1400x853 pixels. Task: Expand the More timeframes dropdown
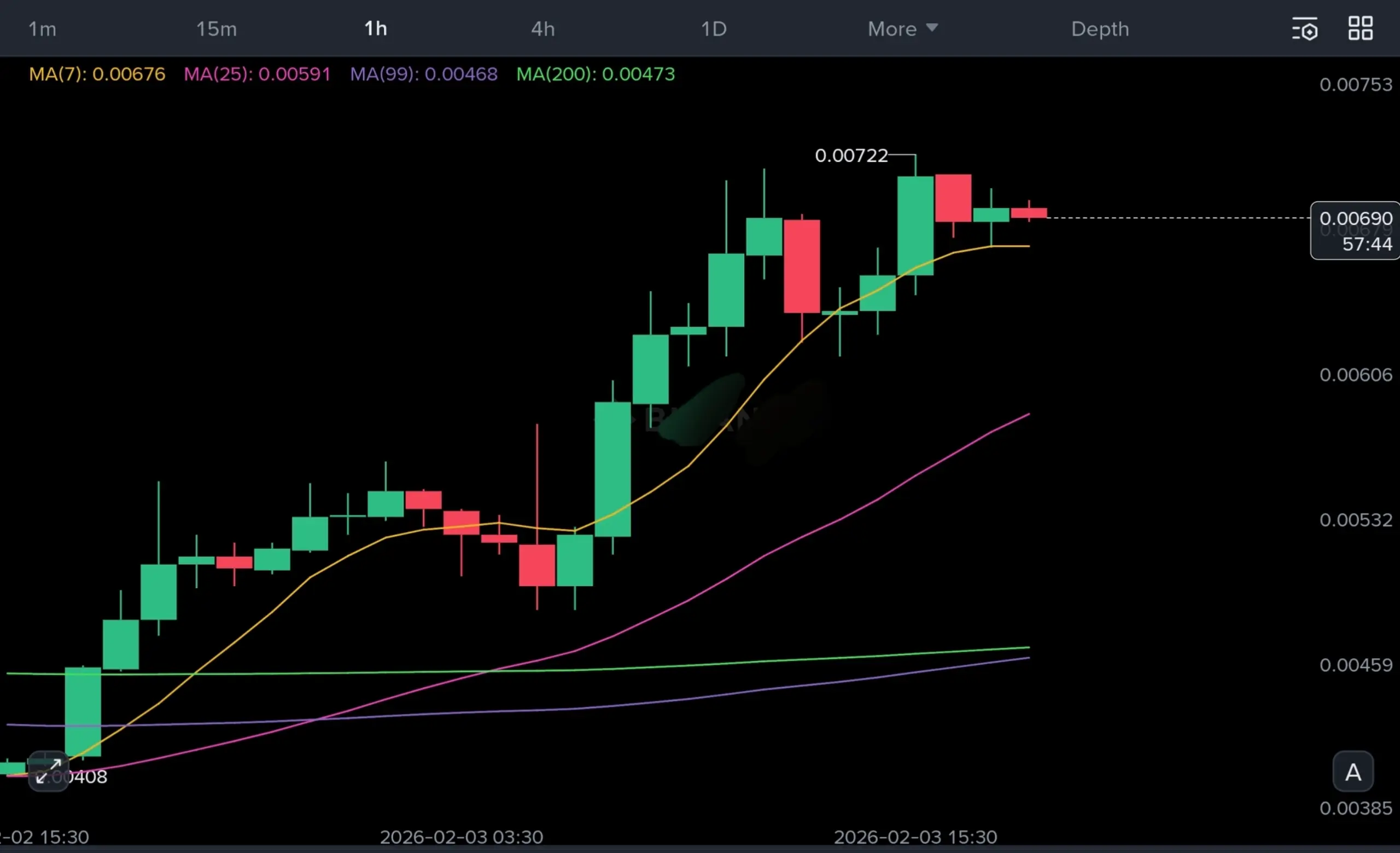[x=902, y=29]
